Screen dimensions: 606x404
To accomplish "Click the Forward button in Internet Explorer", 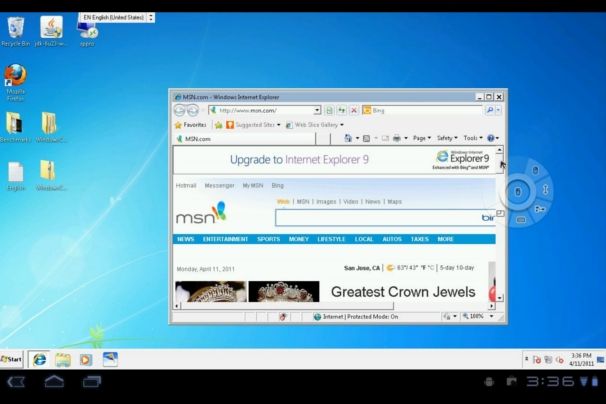I will tap(193, 111).
